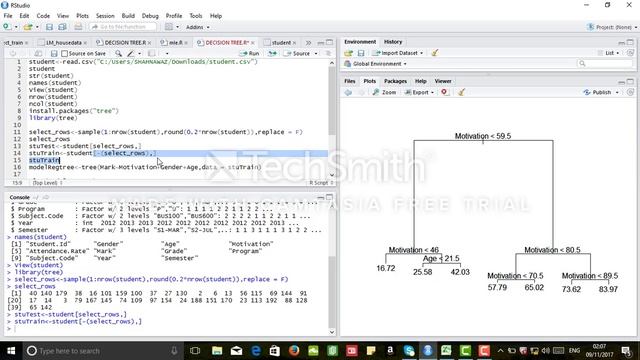Open File Explorer from the taskbar
Viewport: 640px width, 360px height.
pos(217,351)
